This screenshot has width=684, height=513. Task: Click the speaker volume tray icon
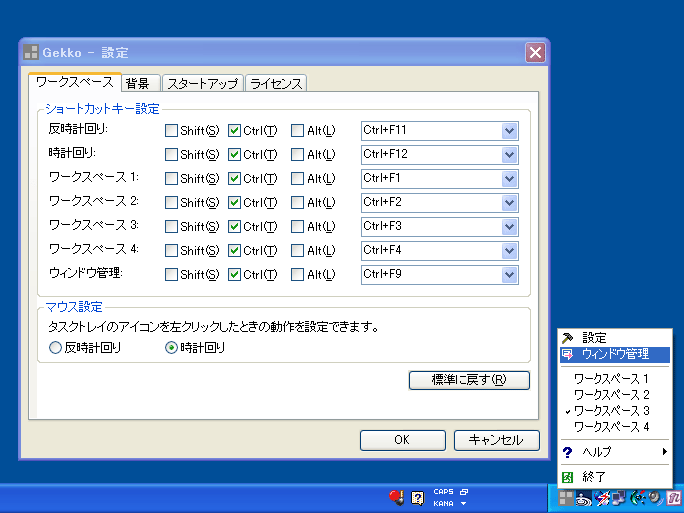[656, 498]
